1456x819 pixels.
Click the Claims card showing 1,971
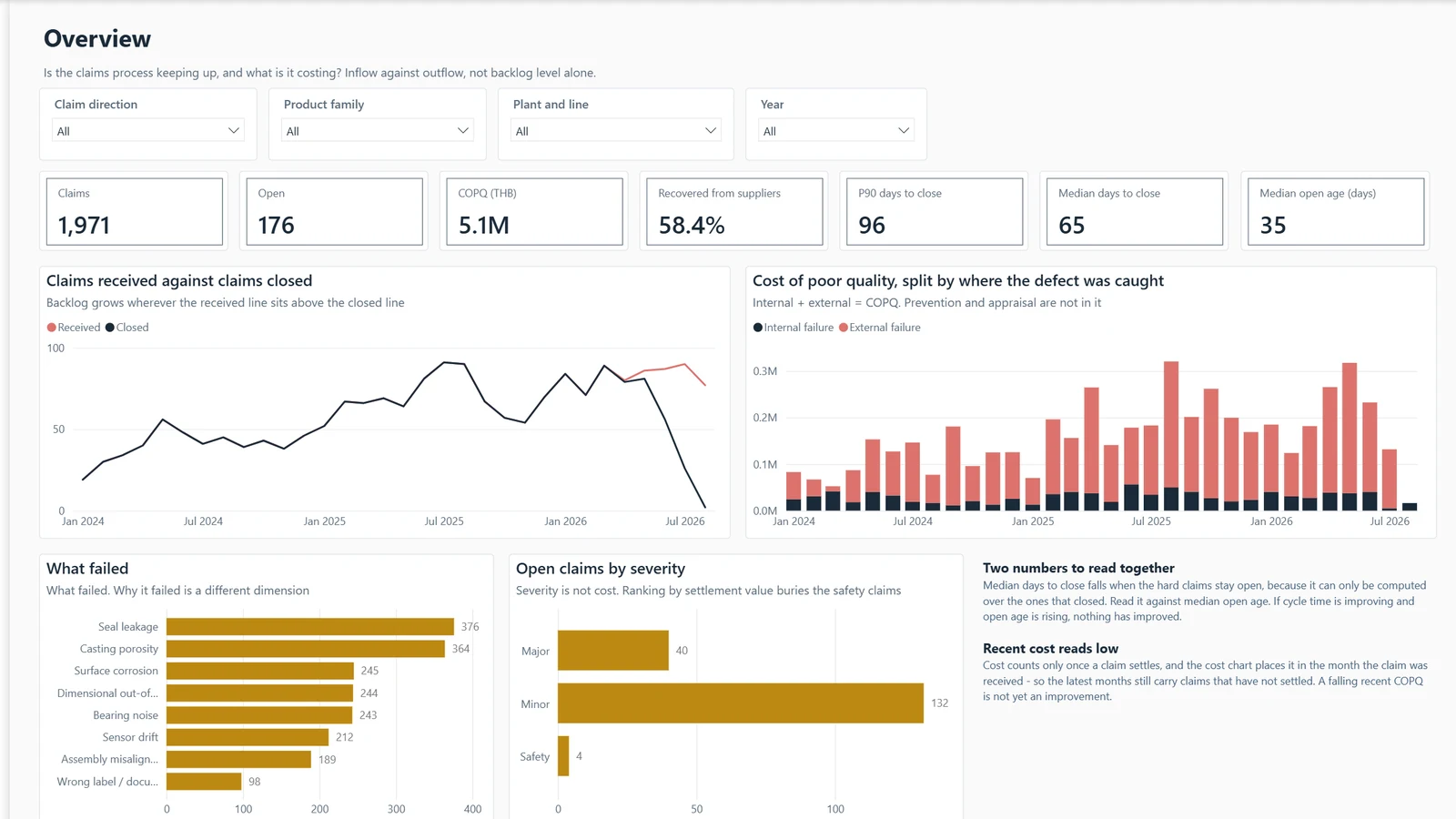[x=134, y=211]
